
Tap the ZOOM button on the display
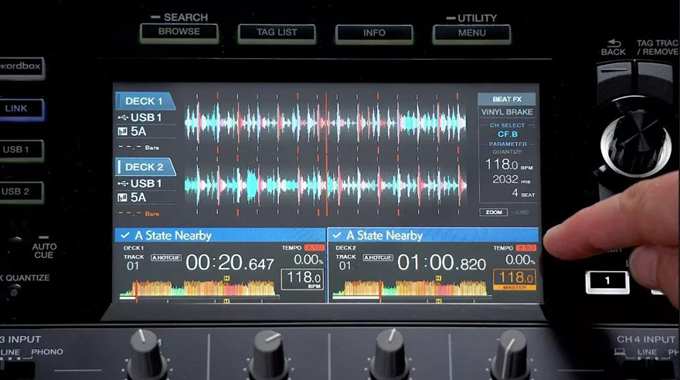(x=494, y=212)
